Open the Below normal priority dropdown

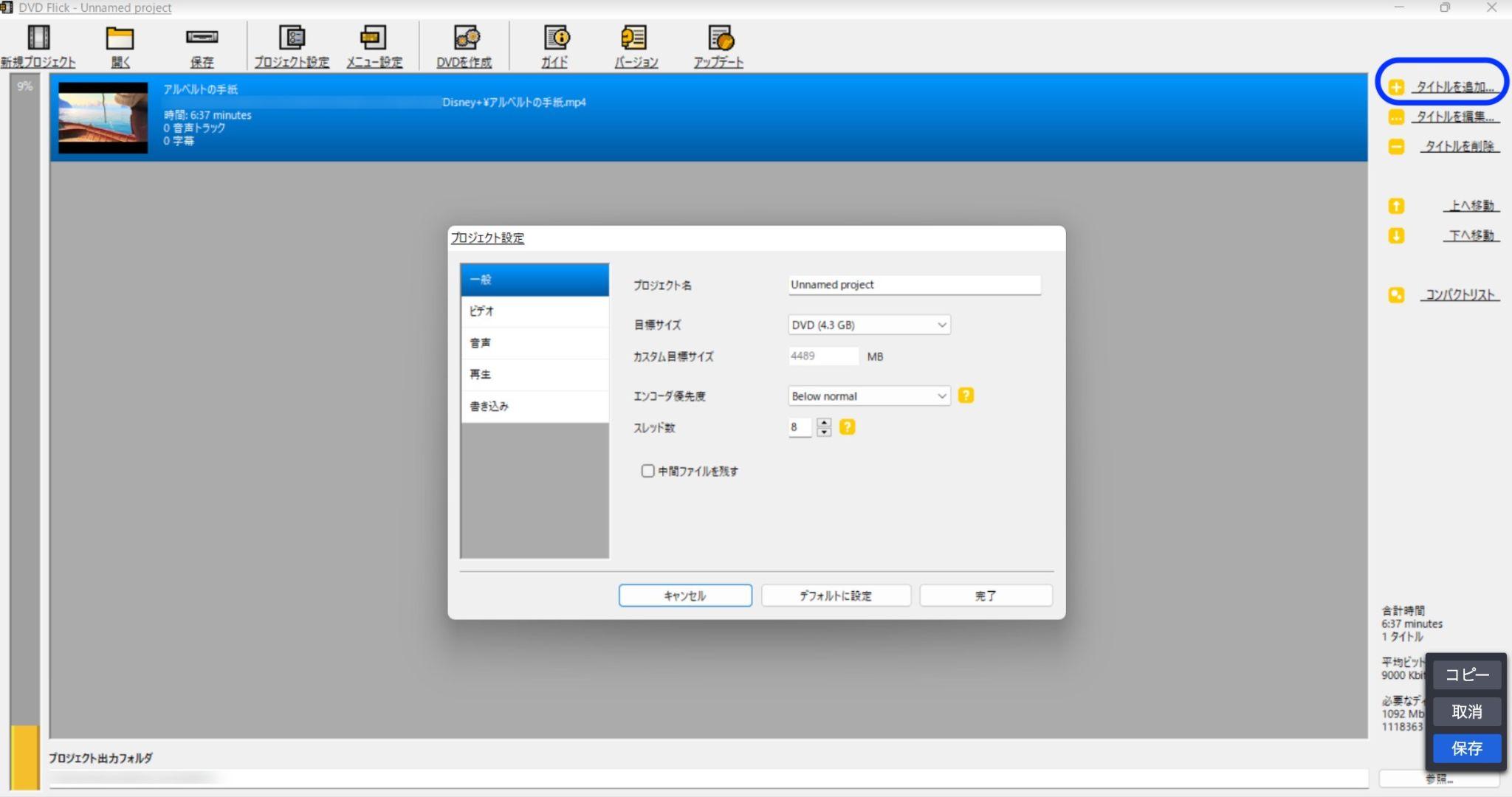pos(869,396)
